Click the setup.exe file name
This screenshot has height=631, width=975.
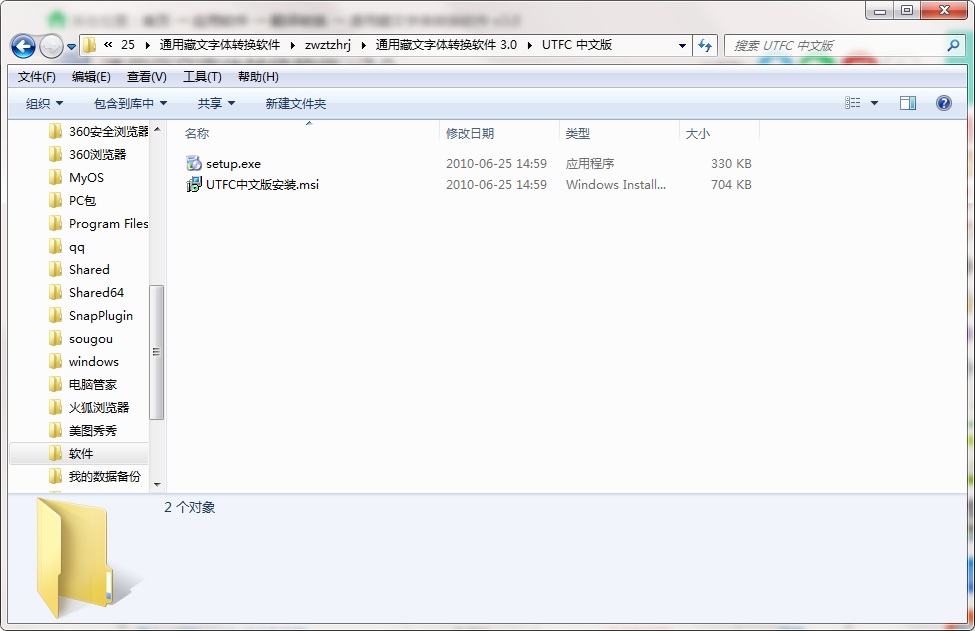point(233,164)
